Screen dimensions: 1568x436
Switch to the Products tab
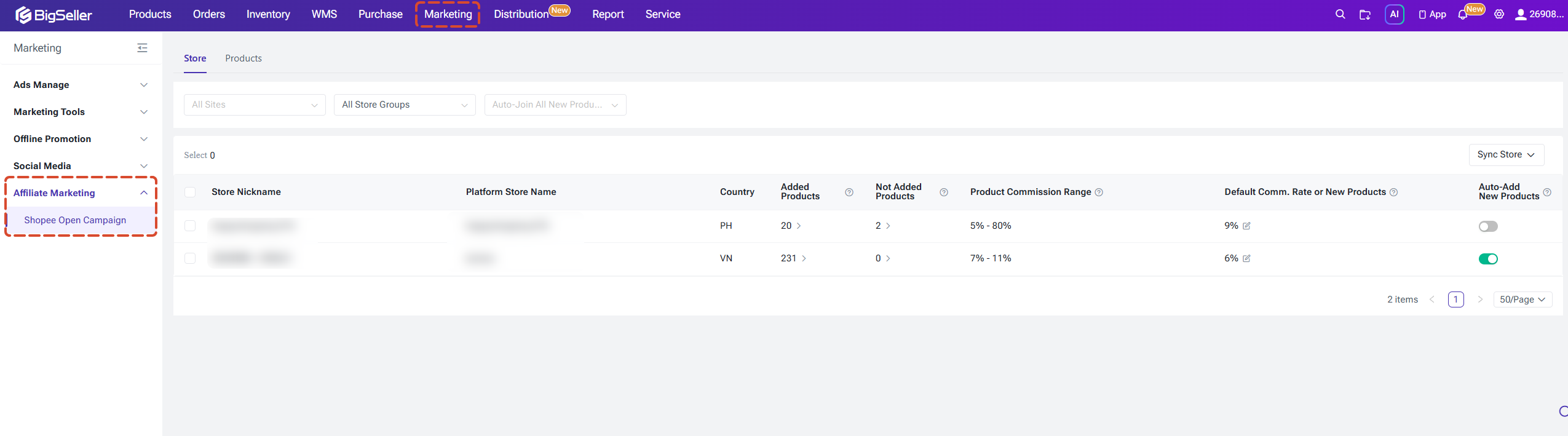[244, 58]
